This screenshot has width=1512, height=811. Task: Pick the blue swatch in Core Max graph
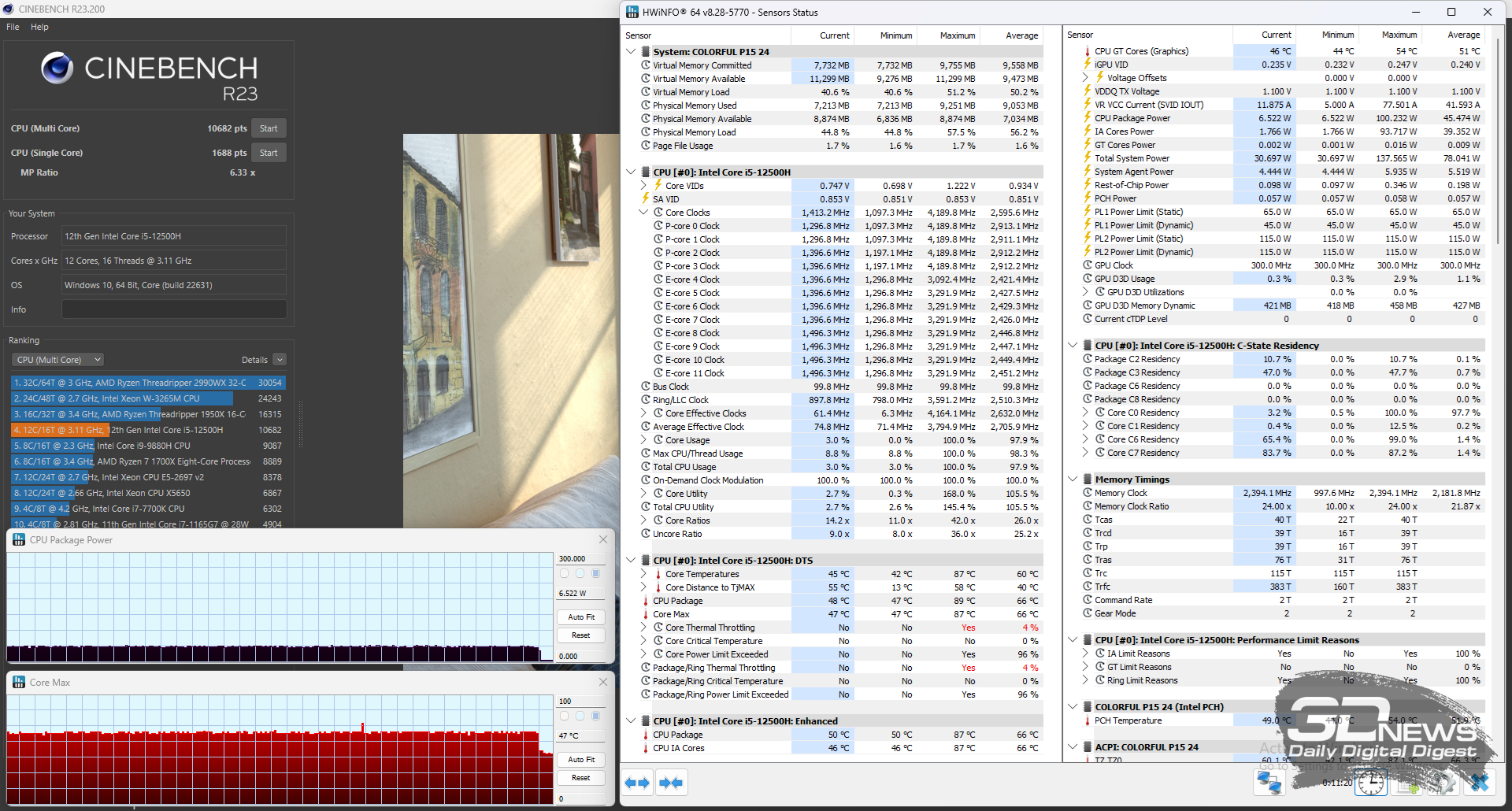tap(595, 716)
